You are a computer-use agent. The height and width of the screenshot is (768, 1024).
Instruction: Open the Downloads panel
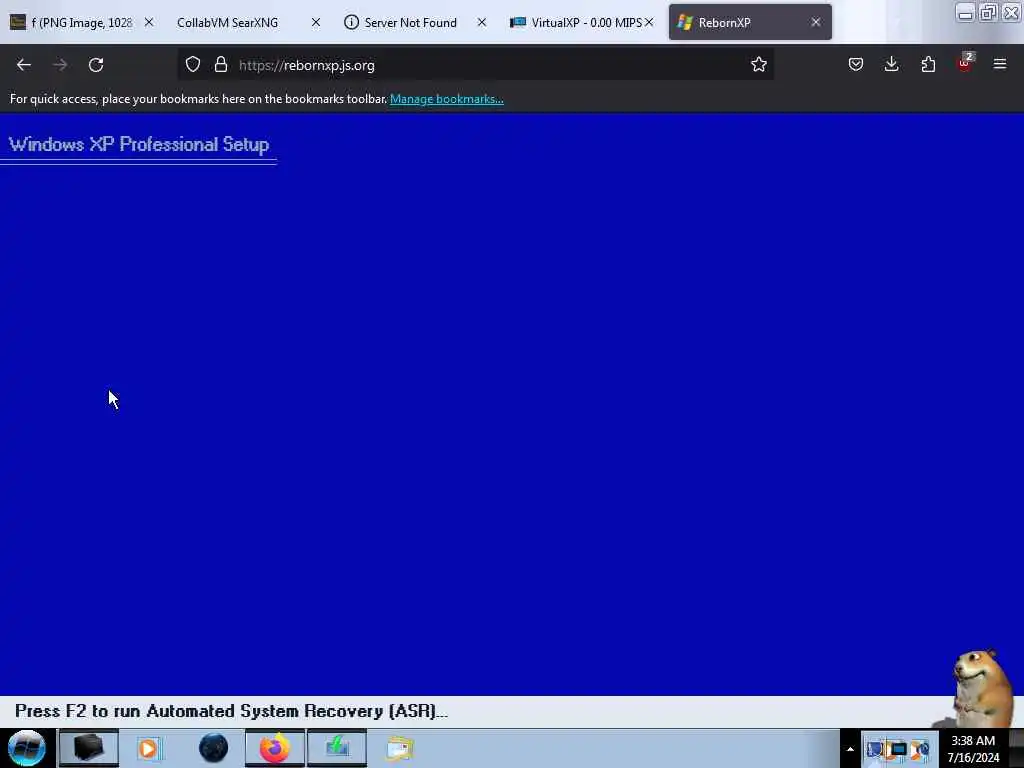(891, 64)
